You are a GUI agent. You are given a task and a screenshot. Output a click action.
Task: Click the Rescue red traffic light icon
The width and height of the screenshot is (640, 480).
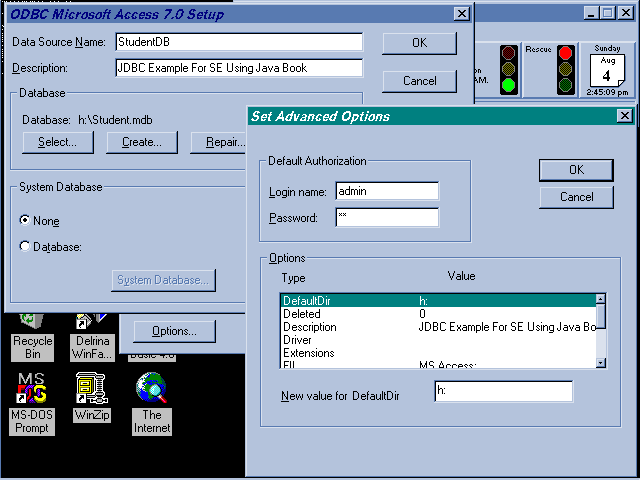click(x=565, y=69)
